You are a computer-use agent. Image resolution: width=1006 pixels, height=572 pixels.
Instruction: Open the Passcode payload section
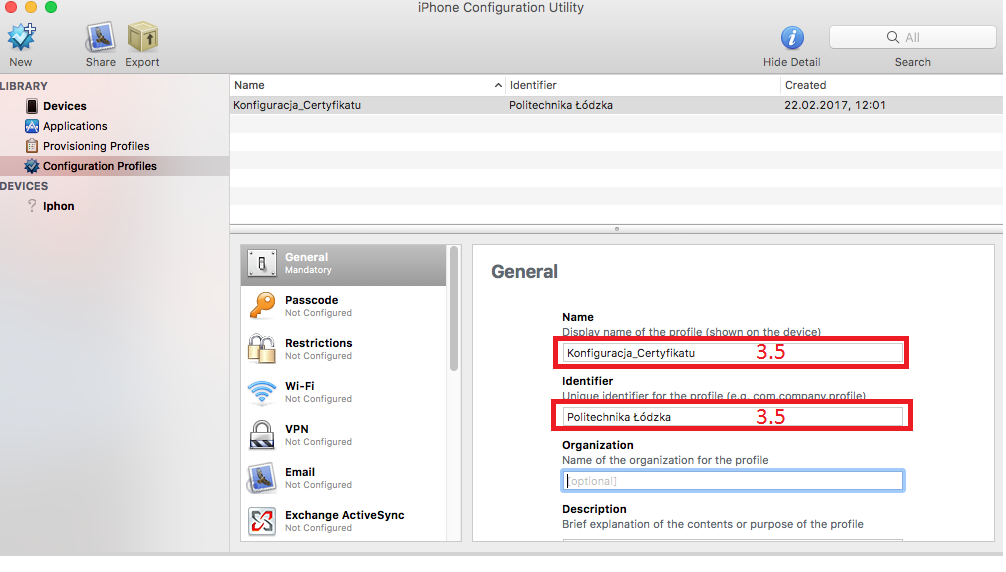pos(343,306)
